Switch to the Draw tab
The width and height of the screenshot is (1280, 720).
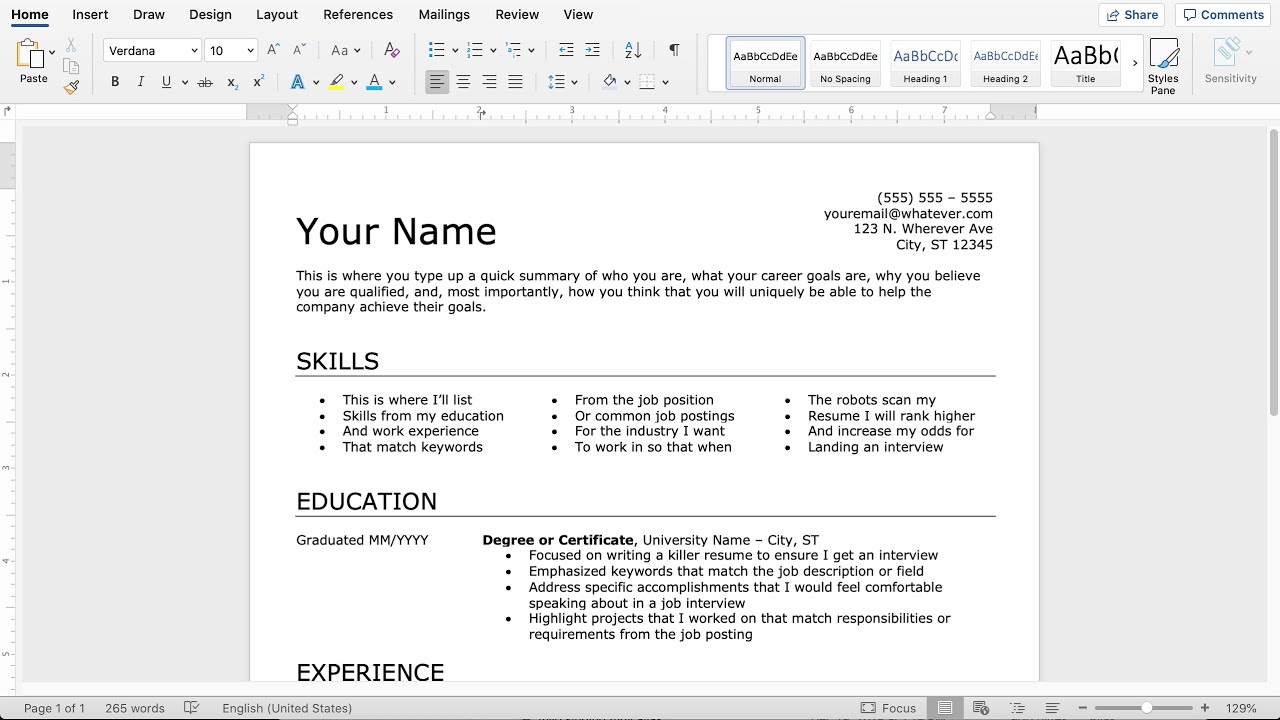point(149,15)
